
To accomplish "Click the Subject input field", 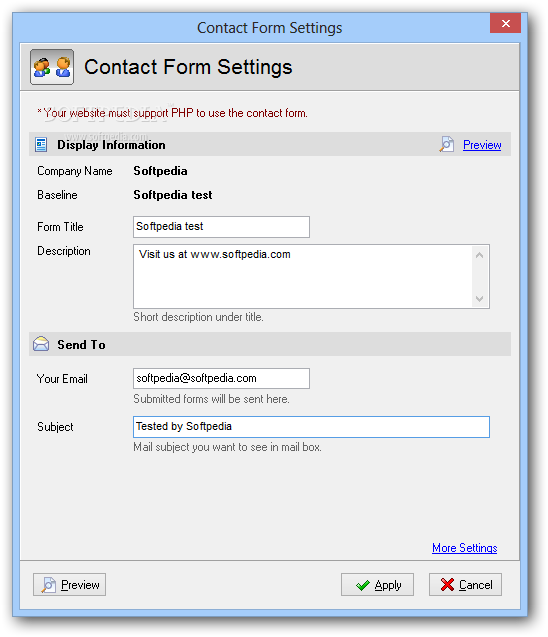I will (311, 427).
